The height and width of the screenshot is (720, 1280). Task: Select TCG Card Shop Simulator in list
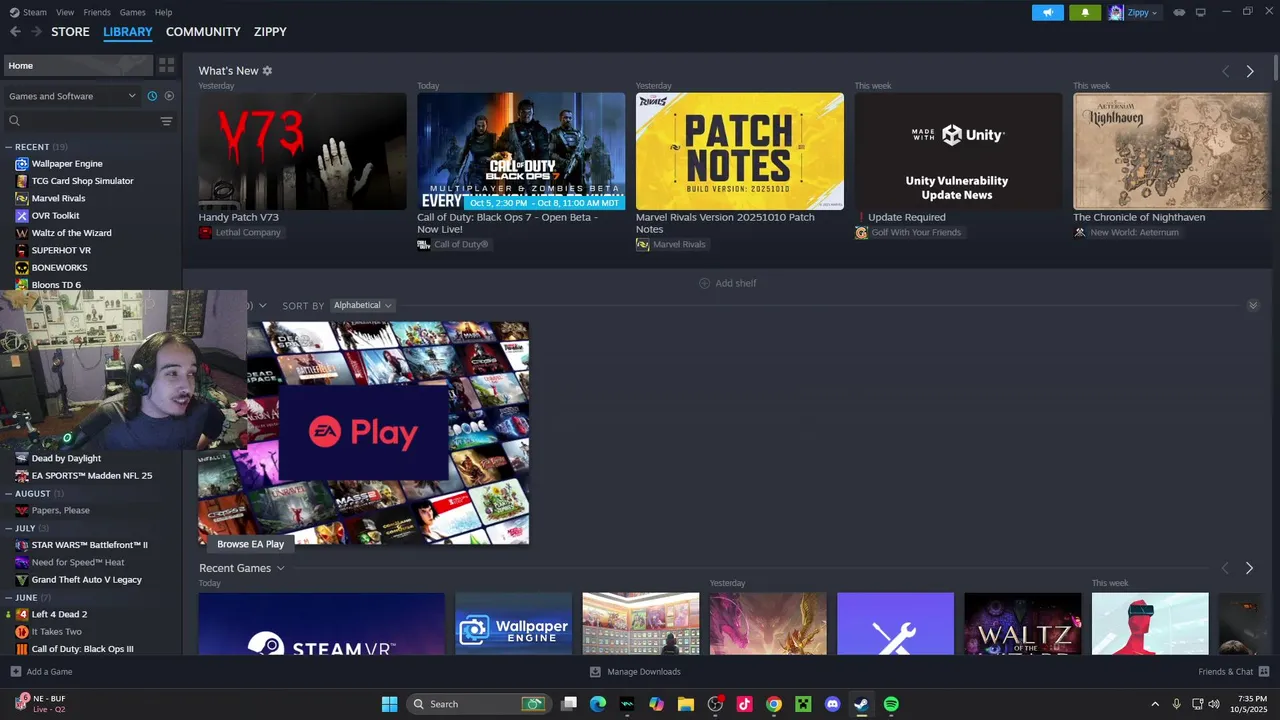(x=82, y=181)
